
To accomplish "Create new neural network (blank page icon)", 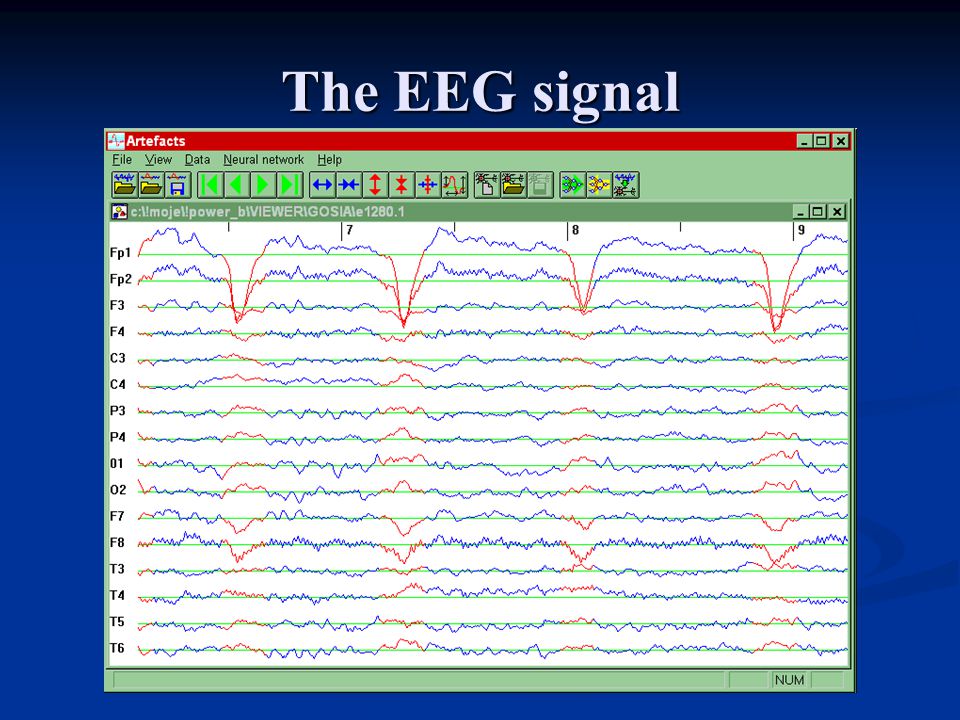I will click(487, 184).
